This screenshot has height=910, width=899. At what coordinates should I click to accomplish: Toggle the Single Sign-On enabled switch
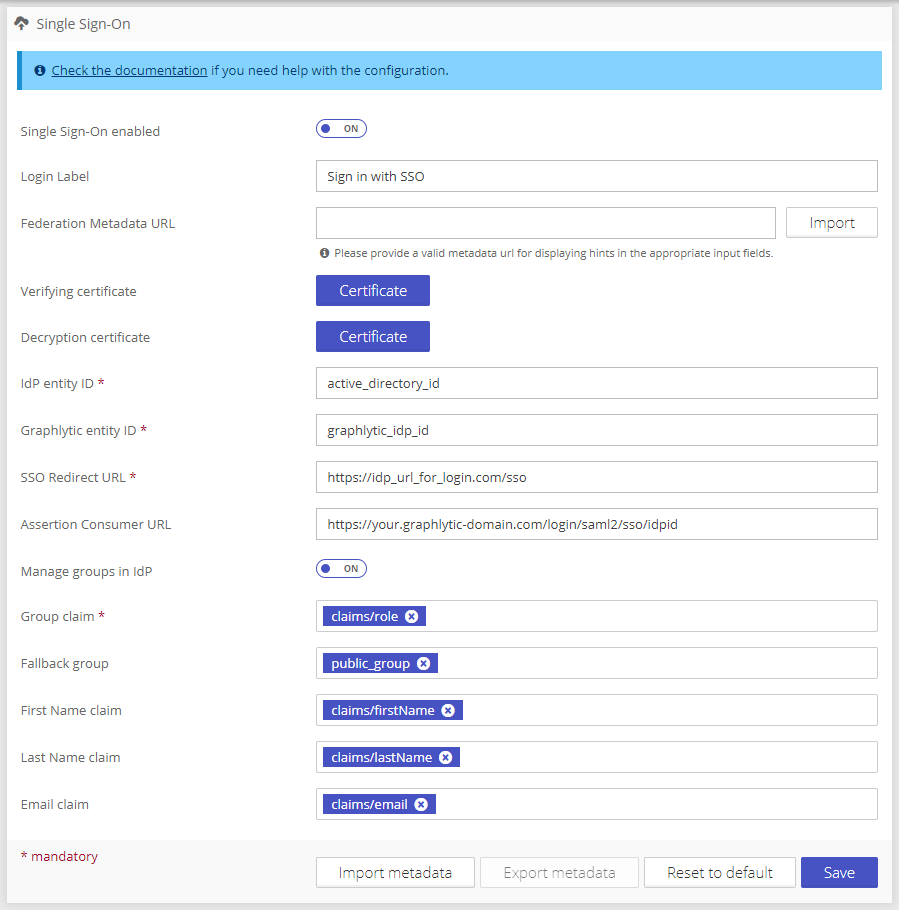pyautogui.click(x=341, y=129)
